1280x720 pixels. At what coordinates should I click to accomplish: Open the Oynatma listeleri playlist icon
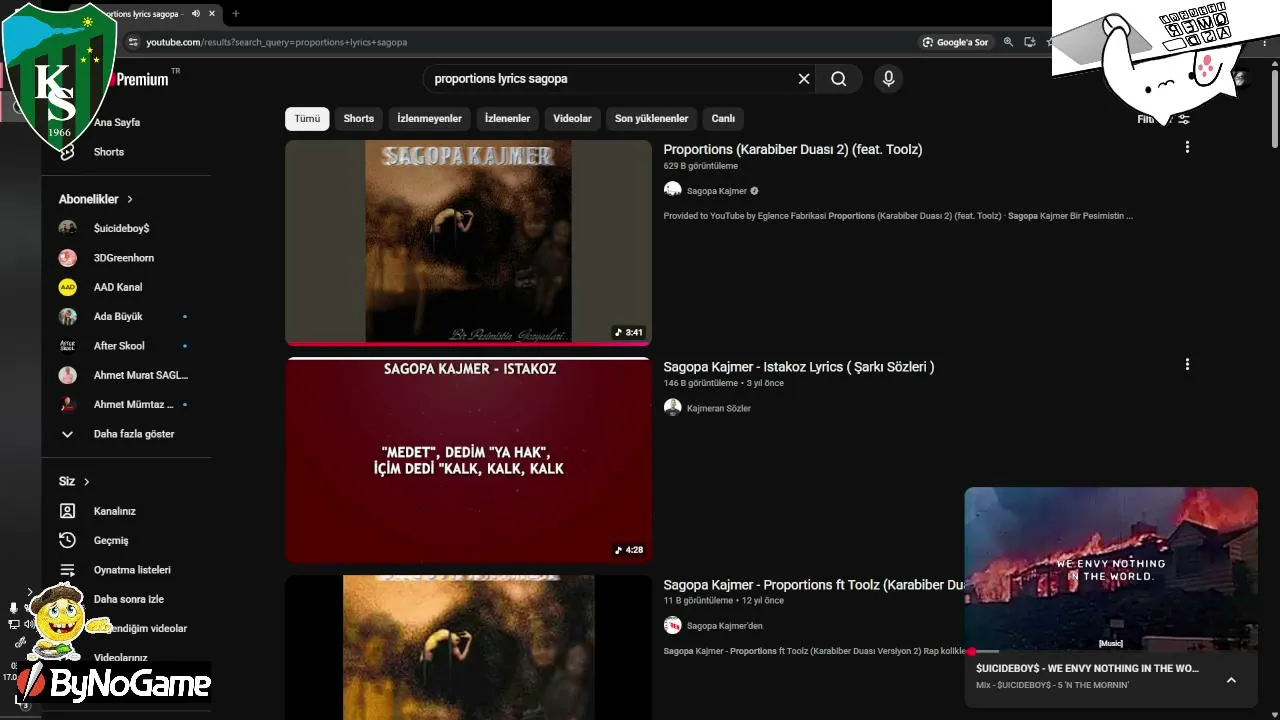click(67, 570)
